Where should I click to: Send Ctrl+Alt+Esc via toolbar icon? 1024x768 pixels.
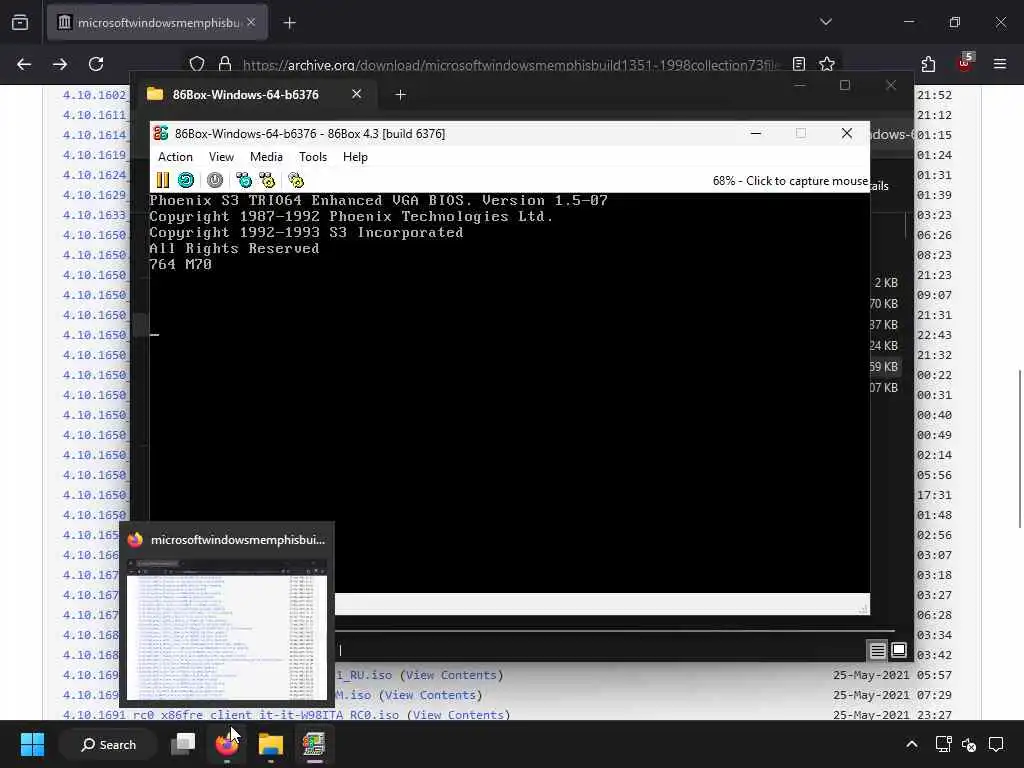pos(267,180)
